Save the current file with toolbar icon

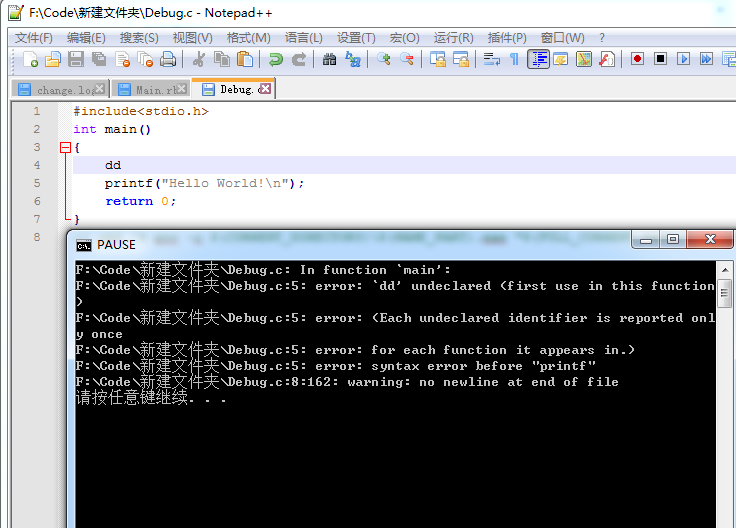coord(76,60)
